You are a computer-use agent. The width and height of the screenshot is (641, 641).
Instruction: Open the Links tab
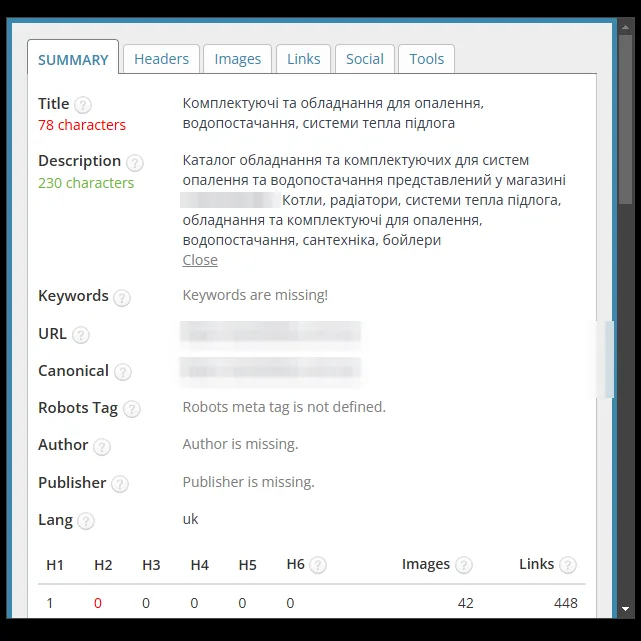[x=303, y=59]
